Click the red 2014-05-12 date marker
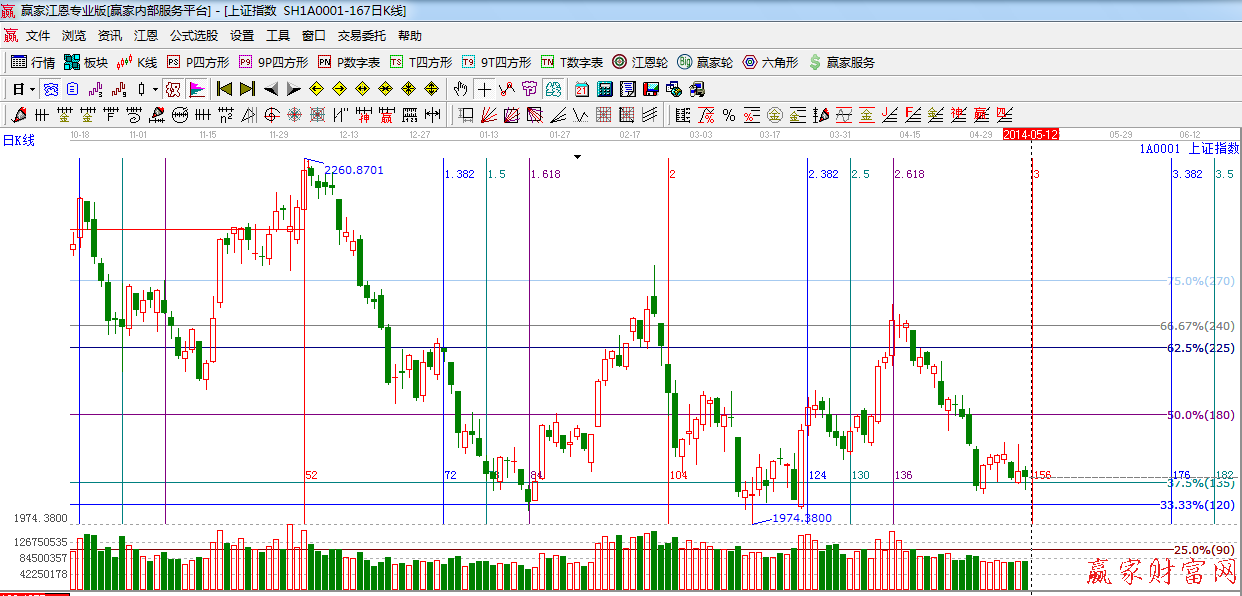The height and width of the screenshot is (596, 1242). point(1031,134)
